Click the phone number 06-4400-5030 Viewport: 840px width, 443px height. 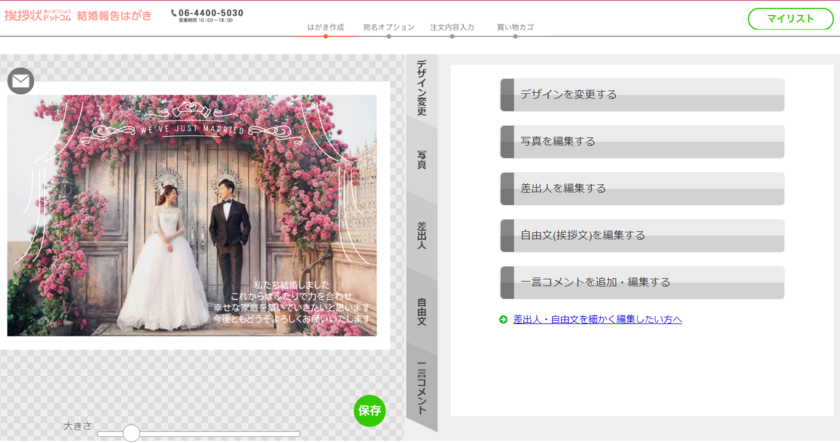click(211, 13)
